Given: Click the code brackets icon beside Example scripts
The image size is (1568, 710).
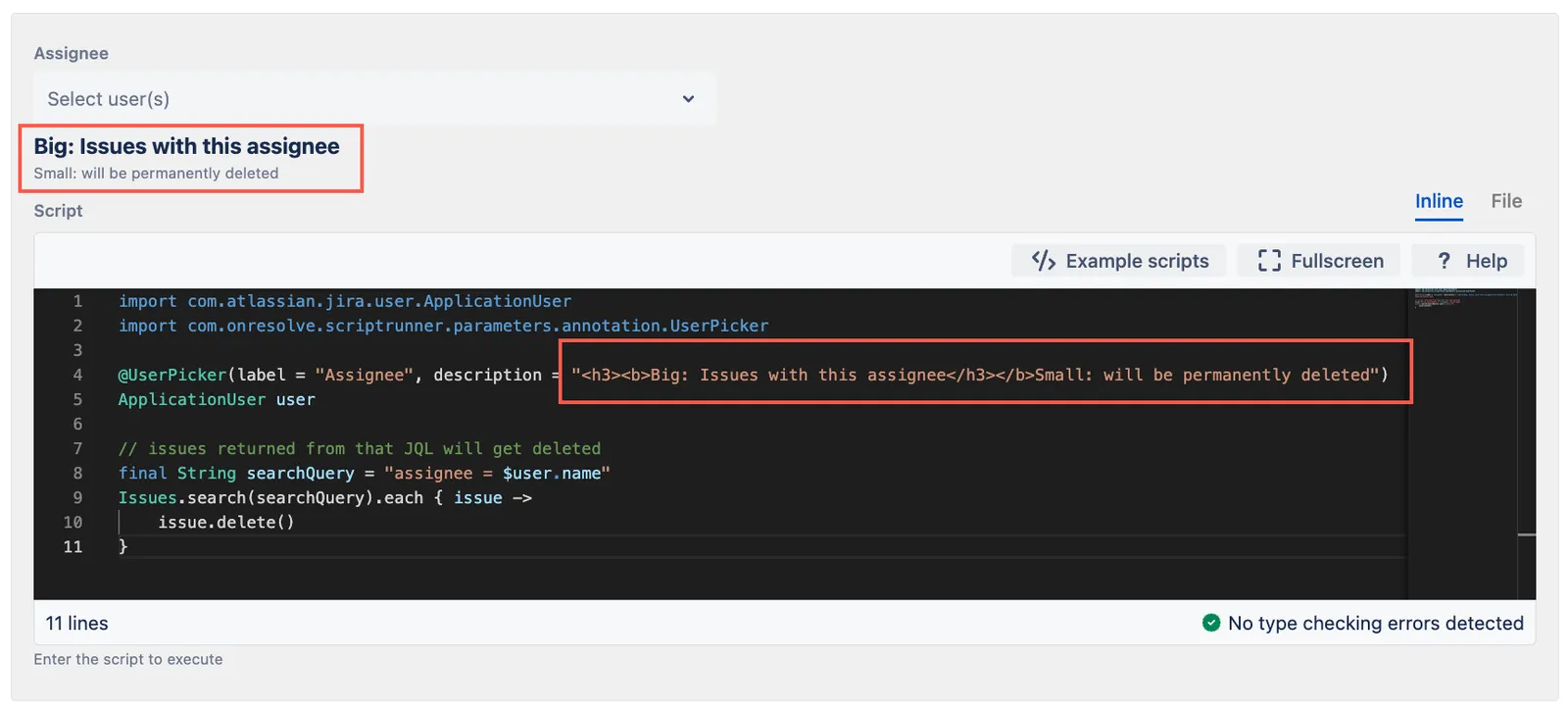Looking at the screenshot, I should coord(1044,261).
